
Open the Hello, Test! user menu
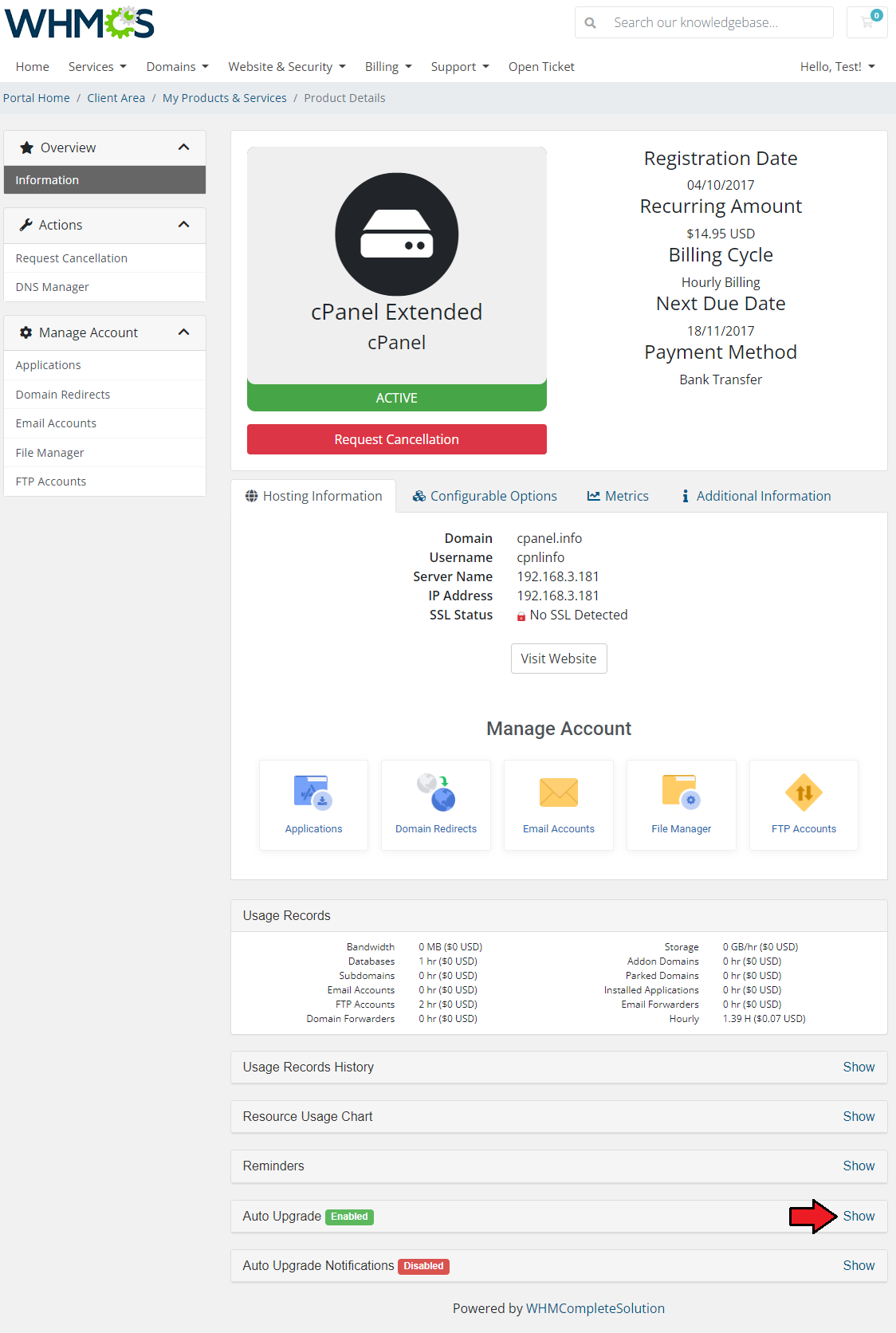838,67
